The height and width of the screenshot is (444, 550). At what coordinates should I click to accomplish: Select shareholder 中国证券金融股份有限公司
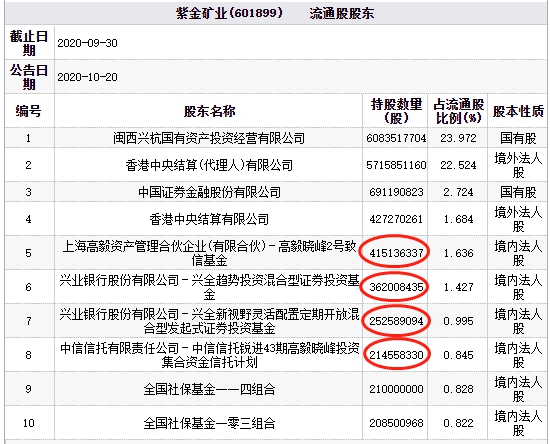coord(209,192)
